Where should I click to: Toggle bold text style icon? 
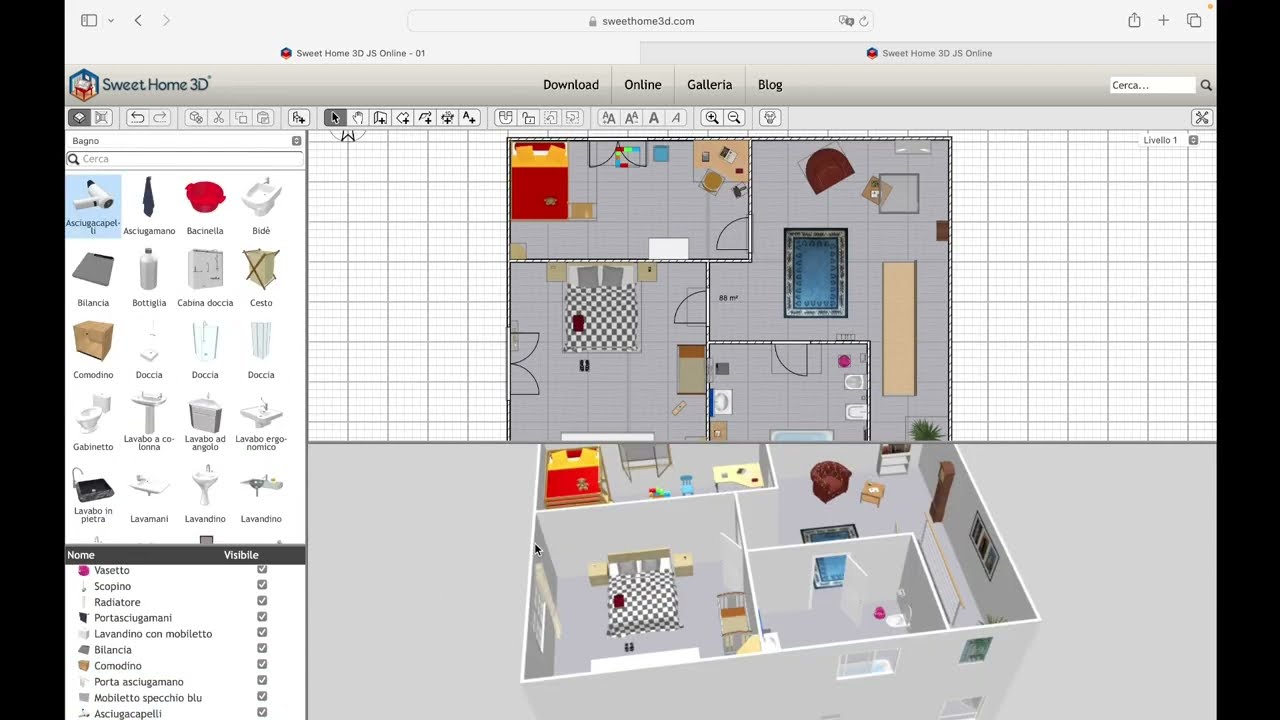coord(654,118)
